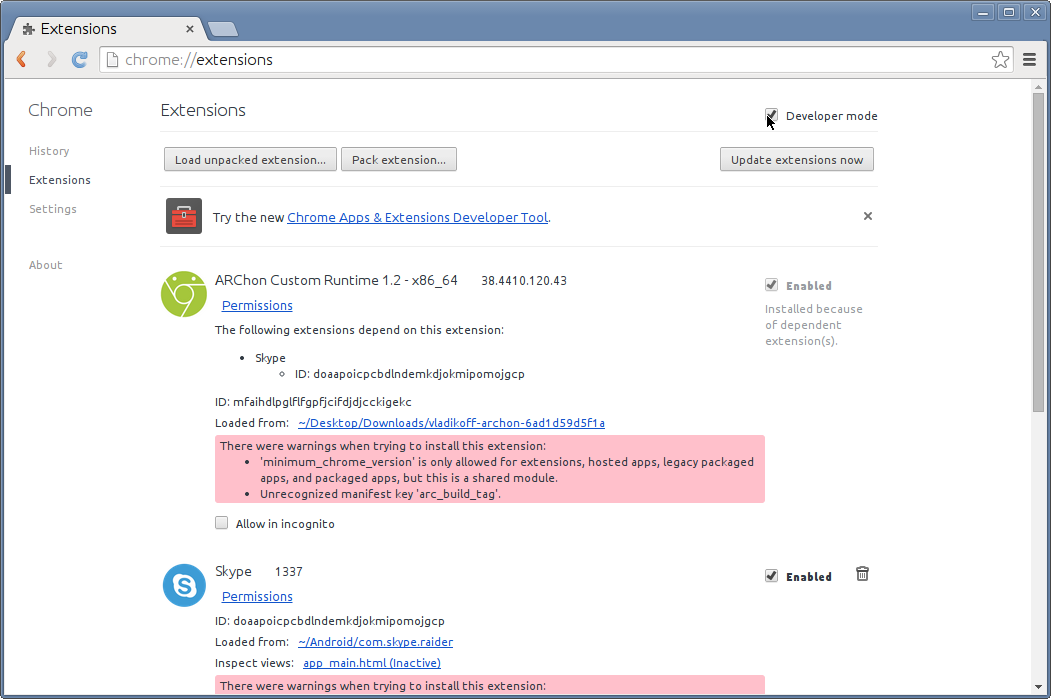Open the vladikoff-archon loaded from path link

(451, 423)
